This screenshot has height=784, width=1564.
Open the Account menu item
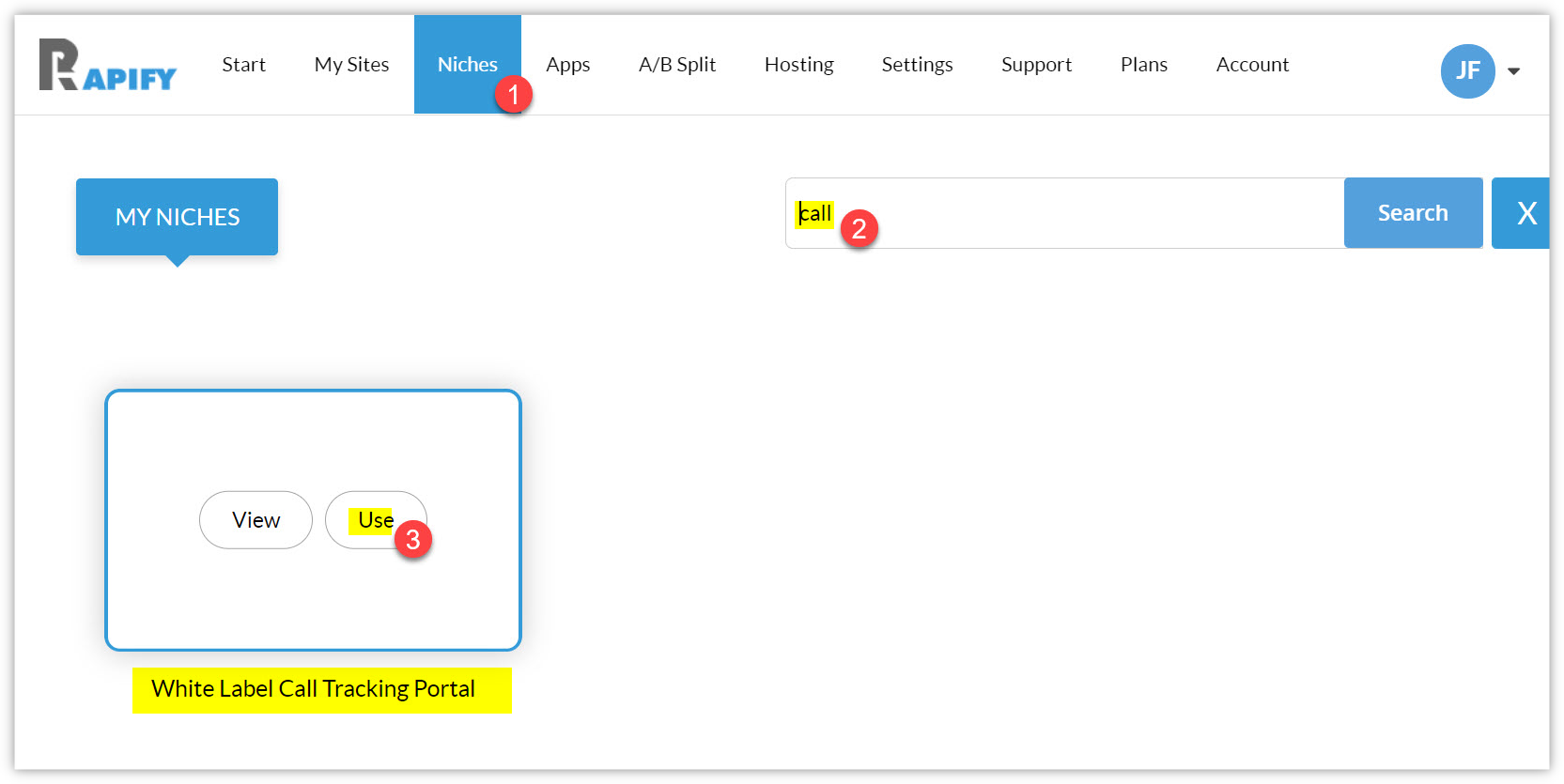point(1252,65)
